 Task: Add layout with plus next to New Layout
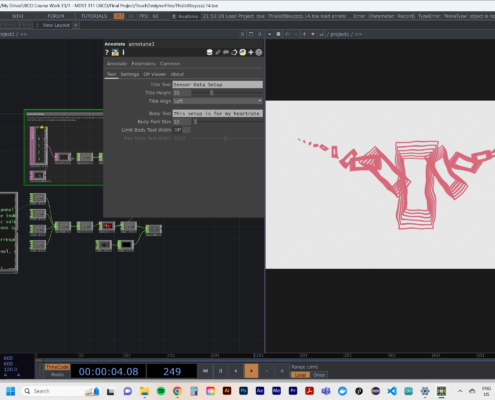coord(76,25)
